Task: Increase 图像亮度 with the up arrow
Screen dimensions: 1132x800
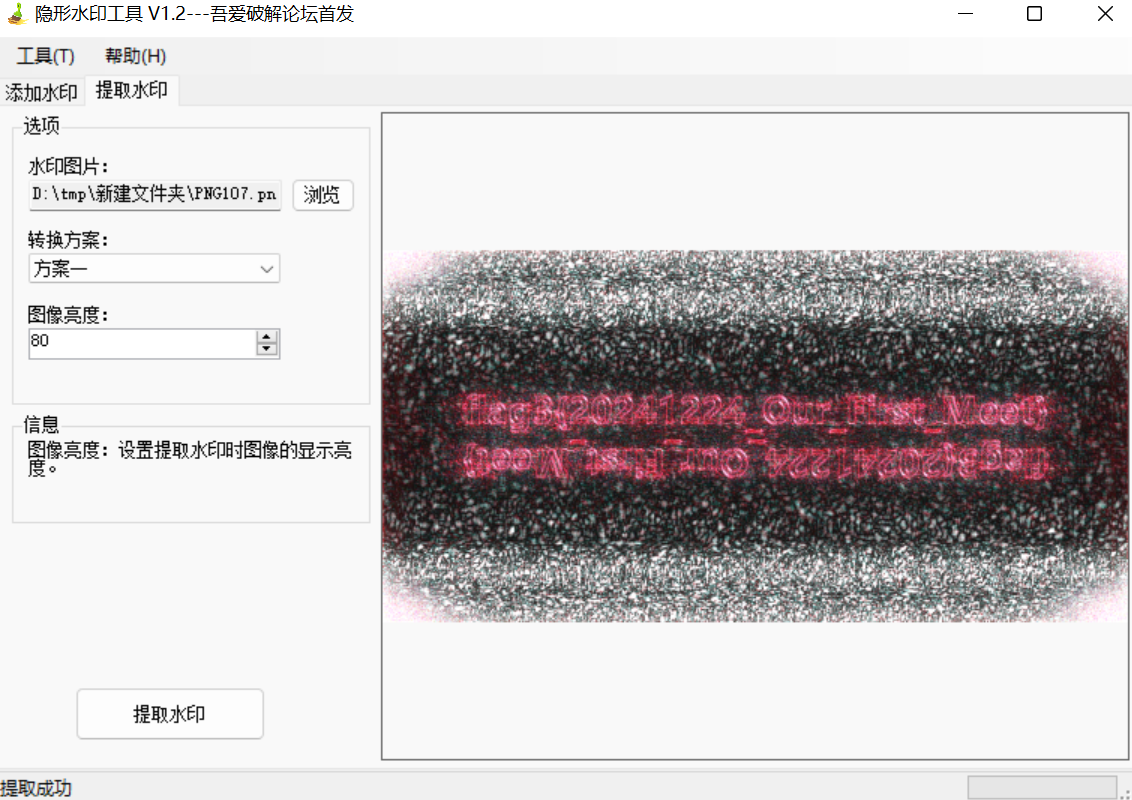Action: (267, 337)
